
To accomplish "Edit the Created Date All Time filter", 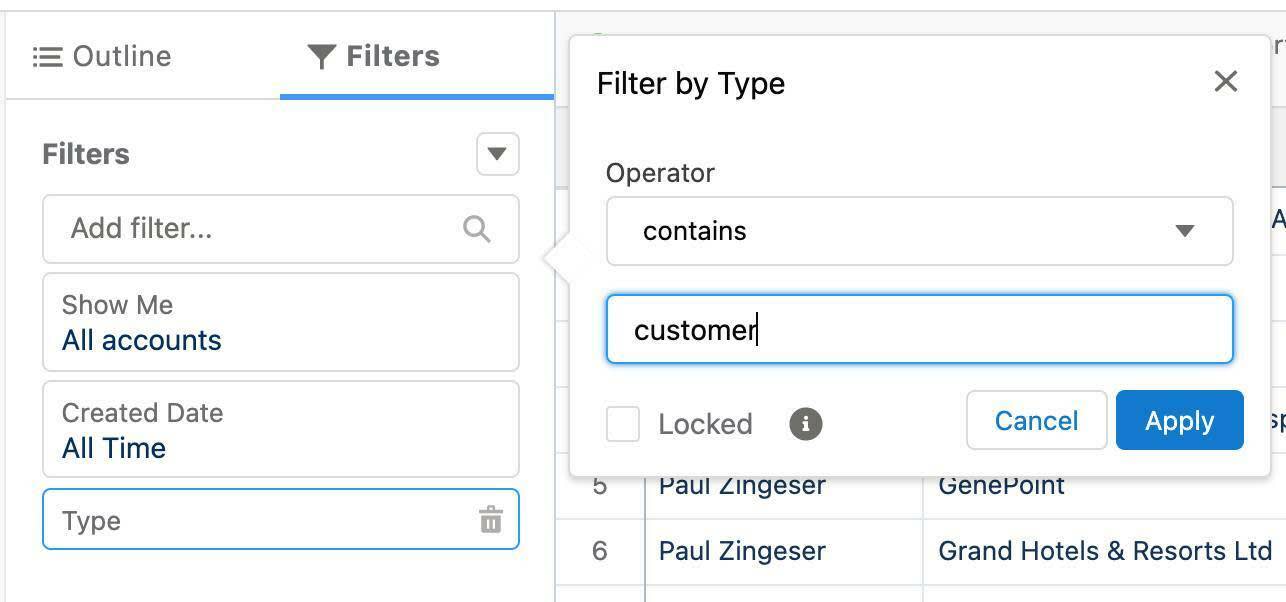I will pos(281,429).
